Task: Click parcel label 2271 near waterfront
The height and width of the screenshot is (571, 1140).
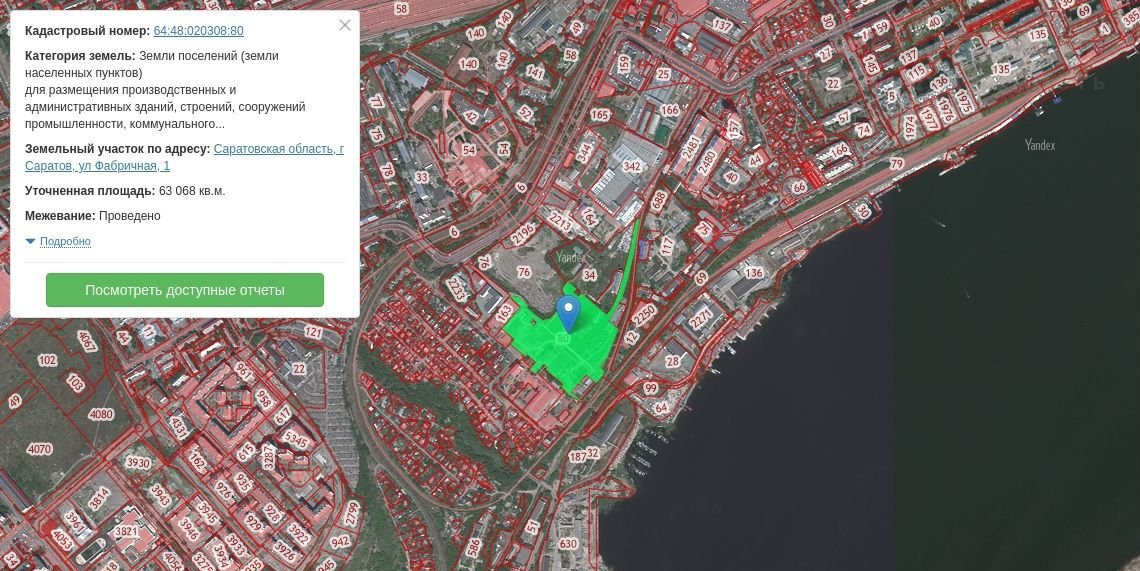Action: (702, 319)
